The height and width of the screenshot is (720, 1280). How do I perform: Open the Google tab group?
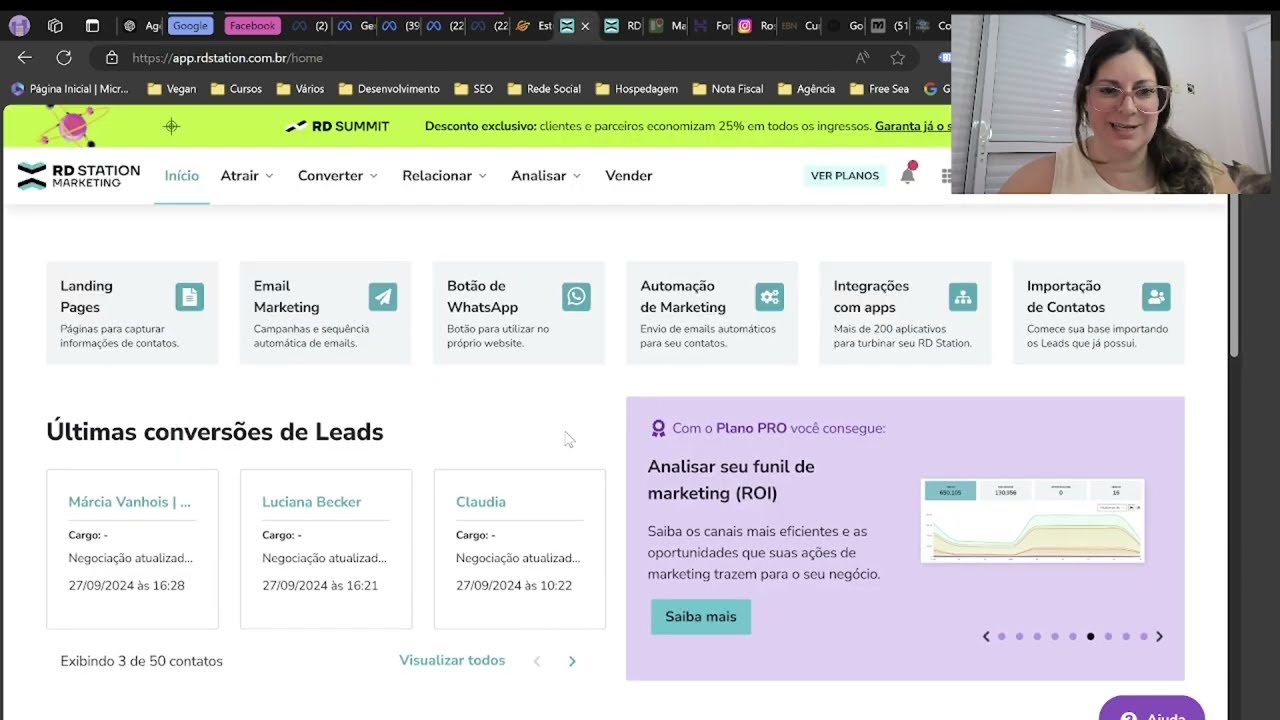(190, 26)
